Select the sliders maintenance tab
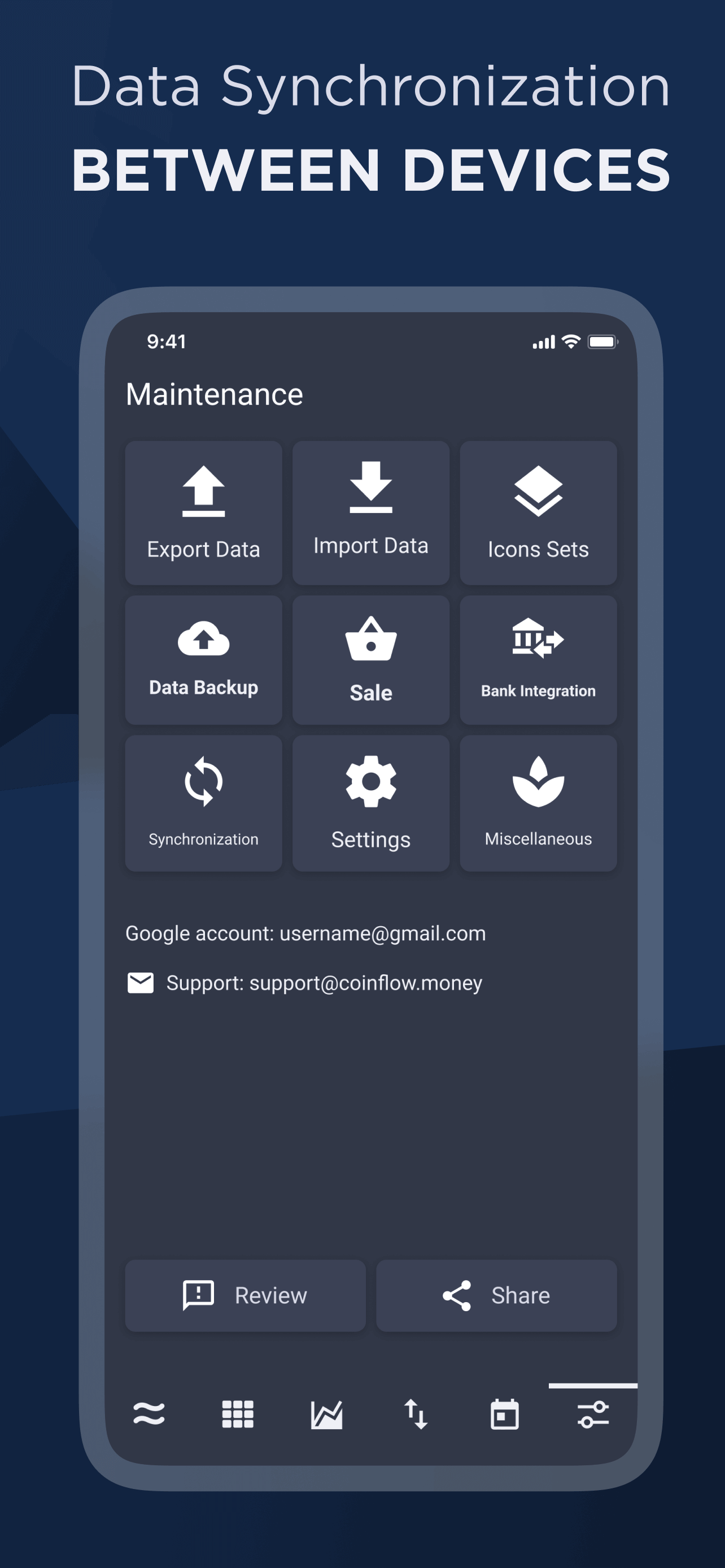Image resolution: width=725 pixels, height=1568 pixels. (593, 1414)
